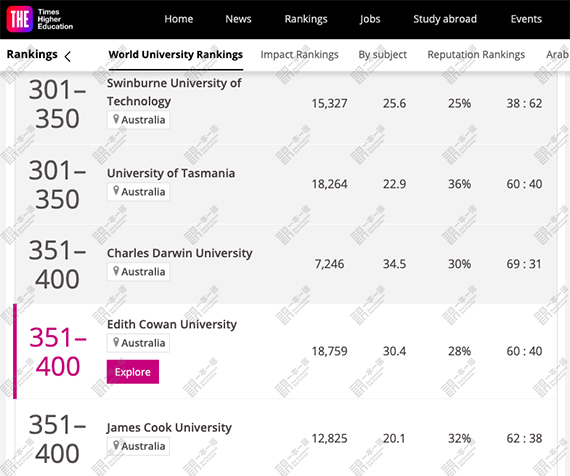This screenshot has width=570, height=476.
Task: Open University of Tasmania link
Action: click(x=170, y=173)
